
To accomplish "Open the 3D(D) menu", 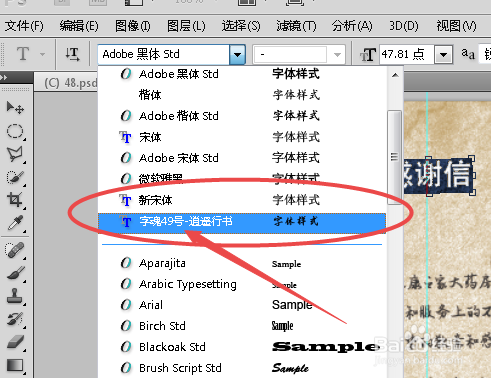I will [x=404, y=26].
